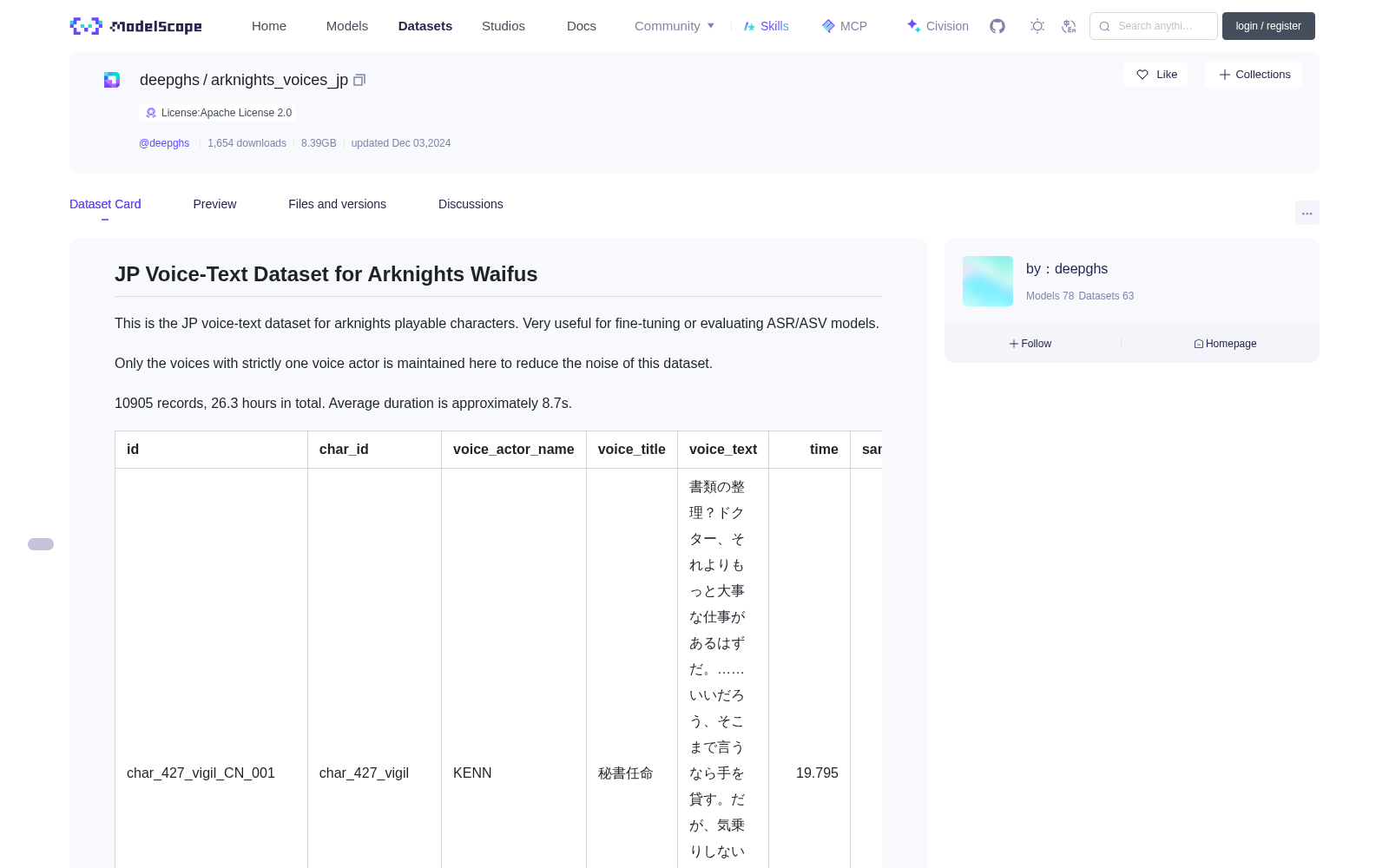Click the deepghs gradient avatar thumbnail
This screenshot has width=1389, height=868.
pos(988,281)
